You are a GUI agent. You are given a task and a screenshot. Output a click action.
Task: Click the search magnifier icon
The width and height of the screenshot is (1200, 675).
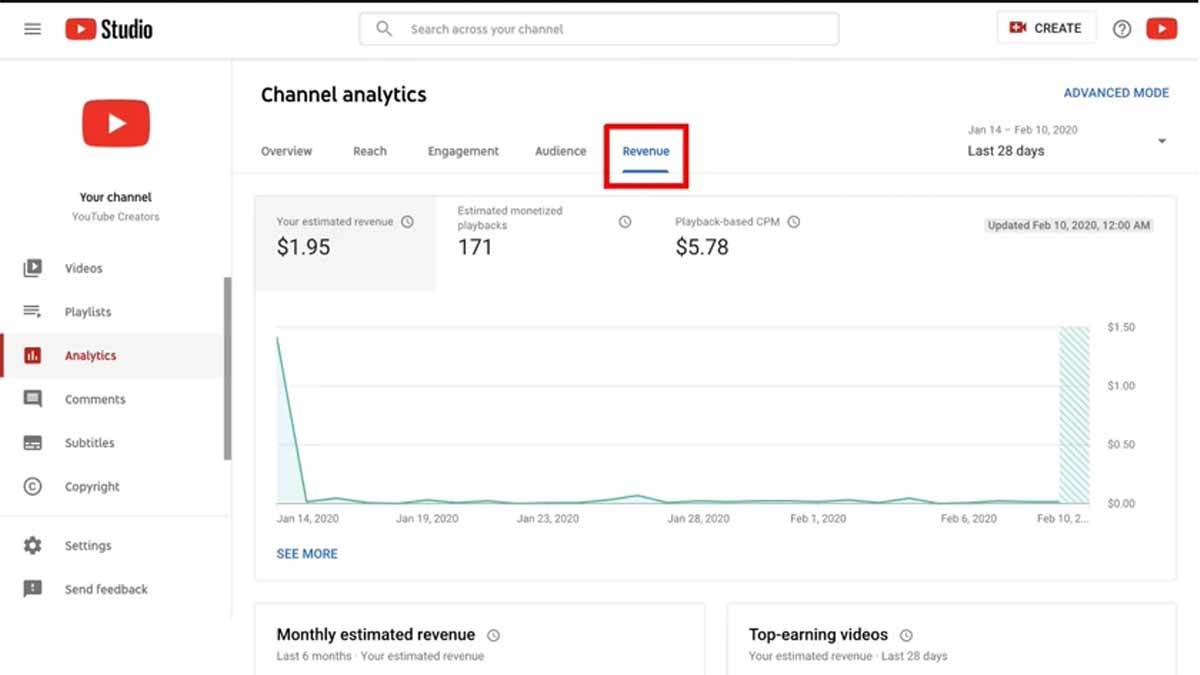[x=384, y=29]
